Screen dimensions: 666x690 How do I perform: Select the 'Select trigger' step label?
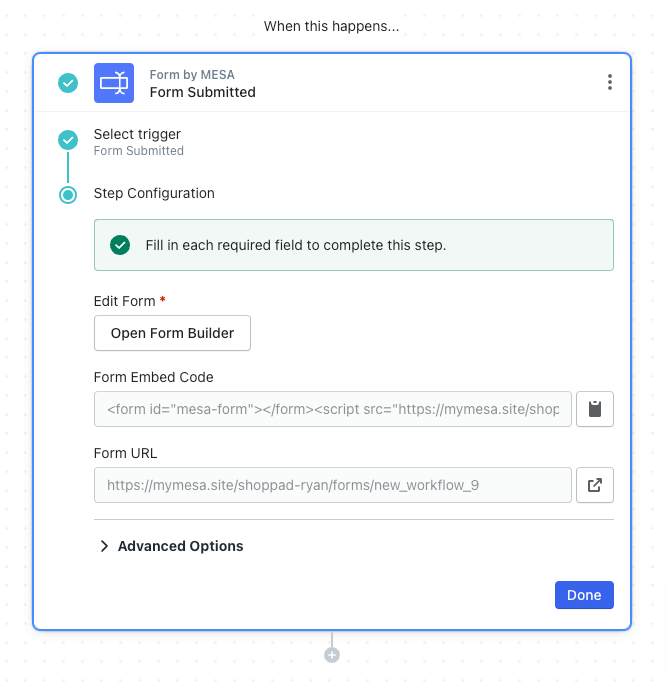pyautogui.click(x=137, y=134)
